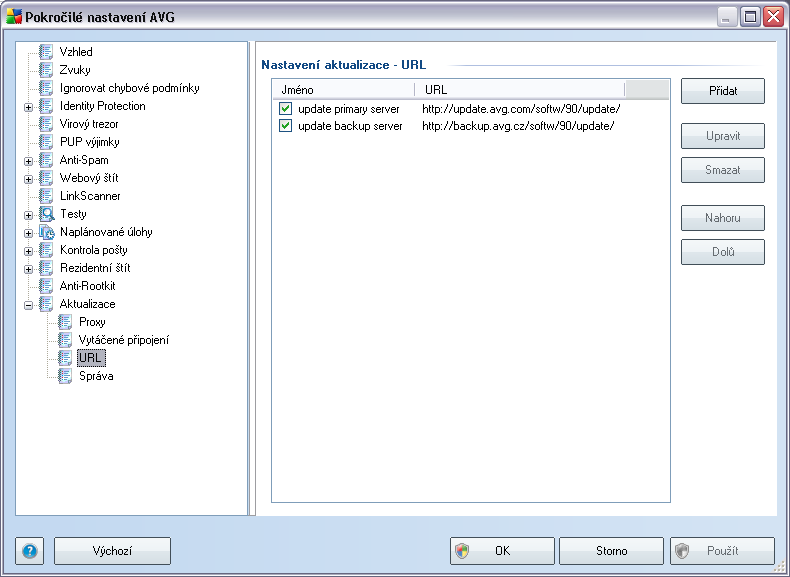Image resolution: width=790 pixels, height=577 pixels.
Task: Select the backup.avg.cz URL row text
Action: point(518,126)
